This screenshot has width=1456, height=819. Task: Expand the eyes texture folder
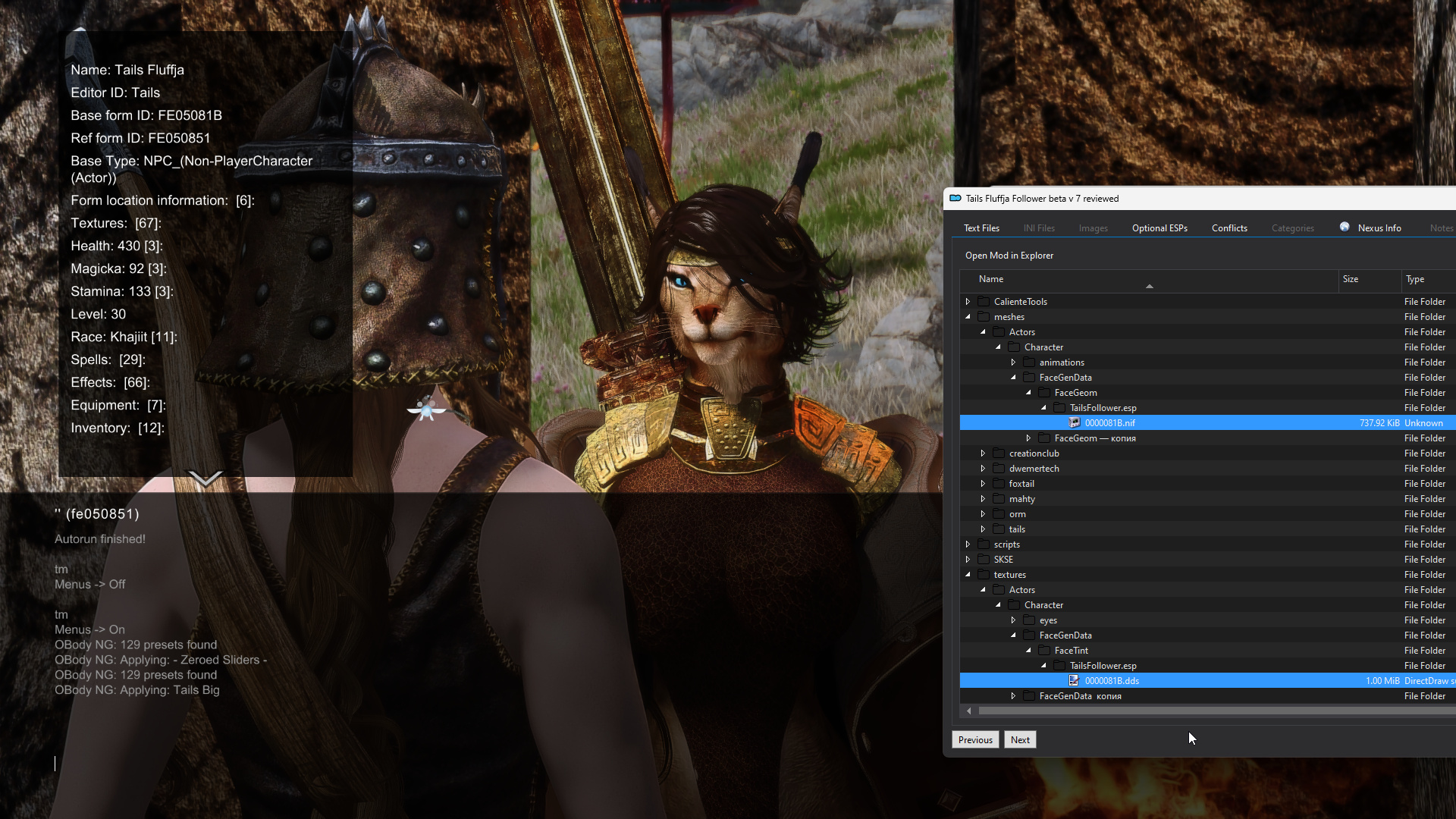[x=1013, y=620]
